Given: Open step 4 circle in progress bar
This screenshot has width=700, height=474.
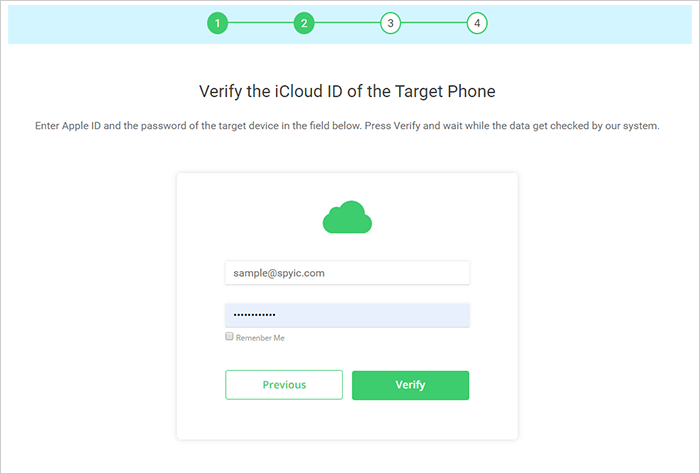Looking at the screenshot, I should pyautogui.click(x=477, y=23).
